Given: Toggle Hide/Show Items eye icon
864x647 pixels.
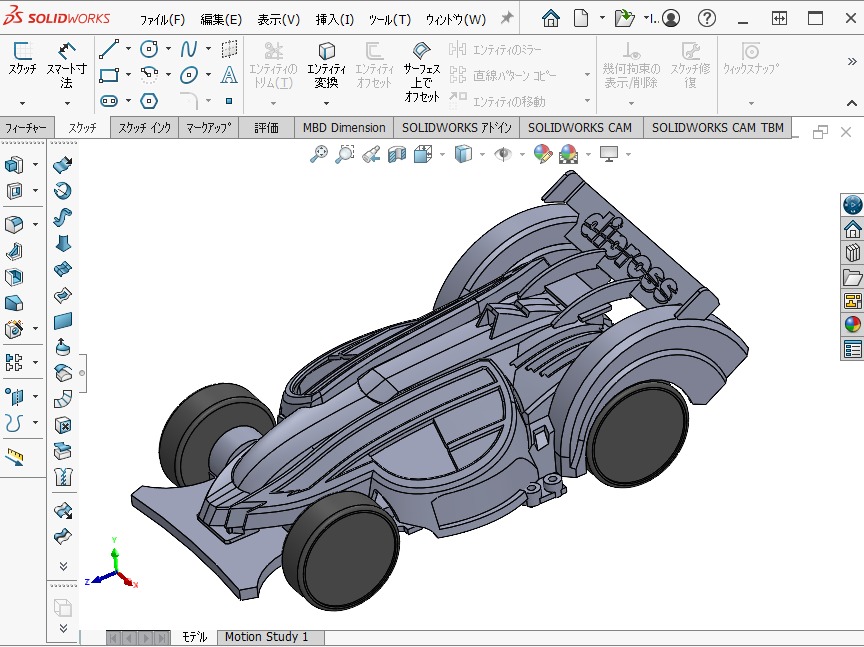Looking at the screenshot, I should click(x=503, y=154).
